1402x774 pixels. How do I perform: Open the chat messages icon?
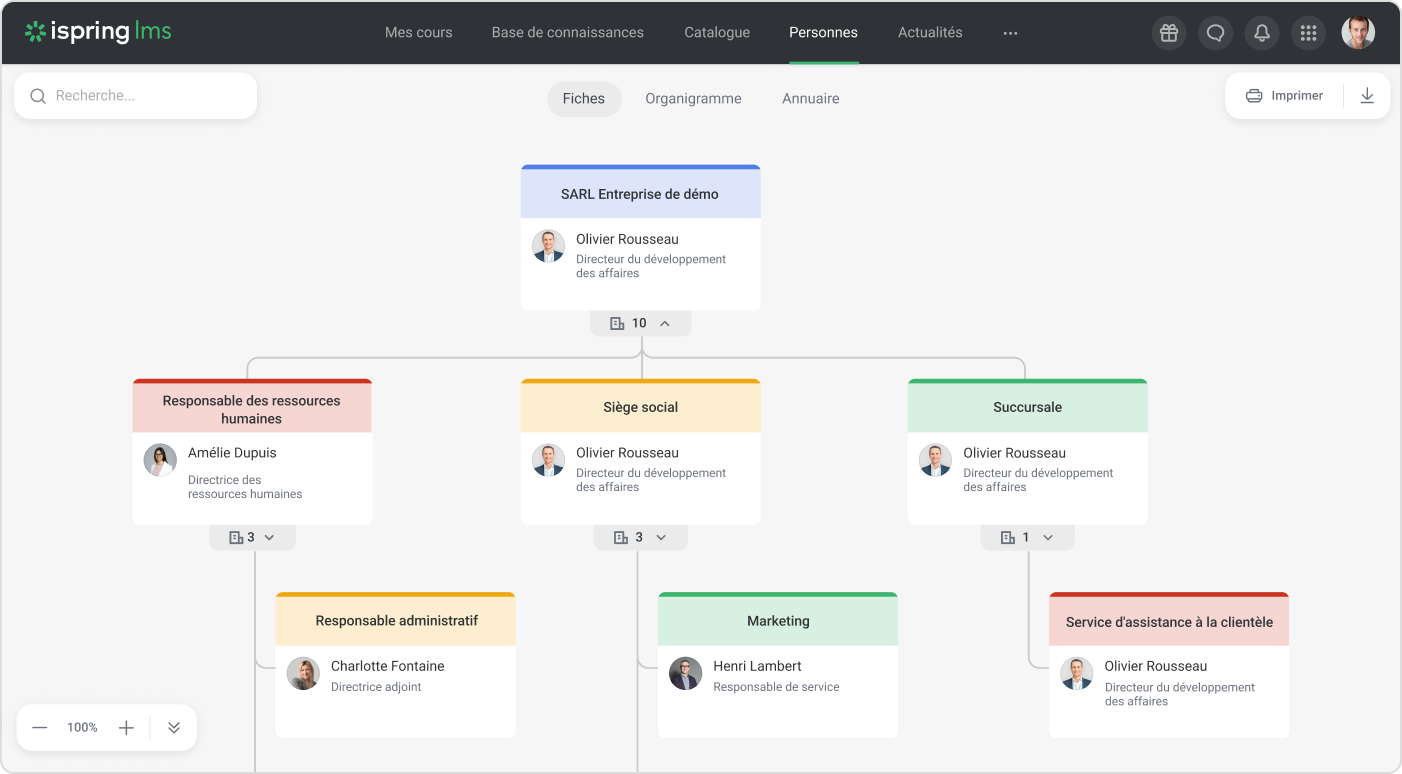coord(1215,32)
